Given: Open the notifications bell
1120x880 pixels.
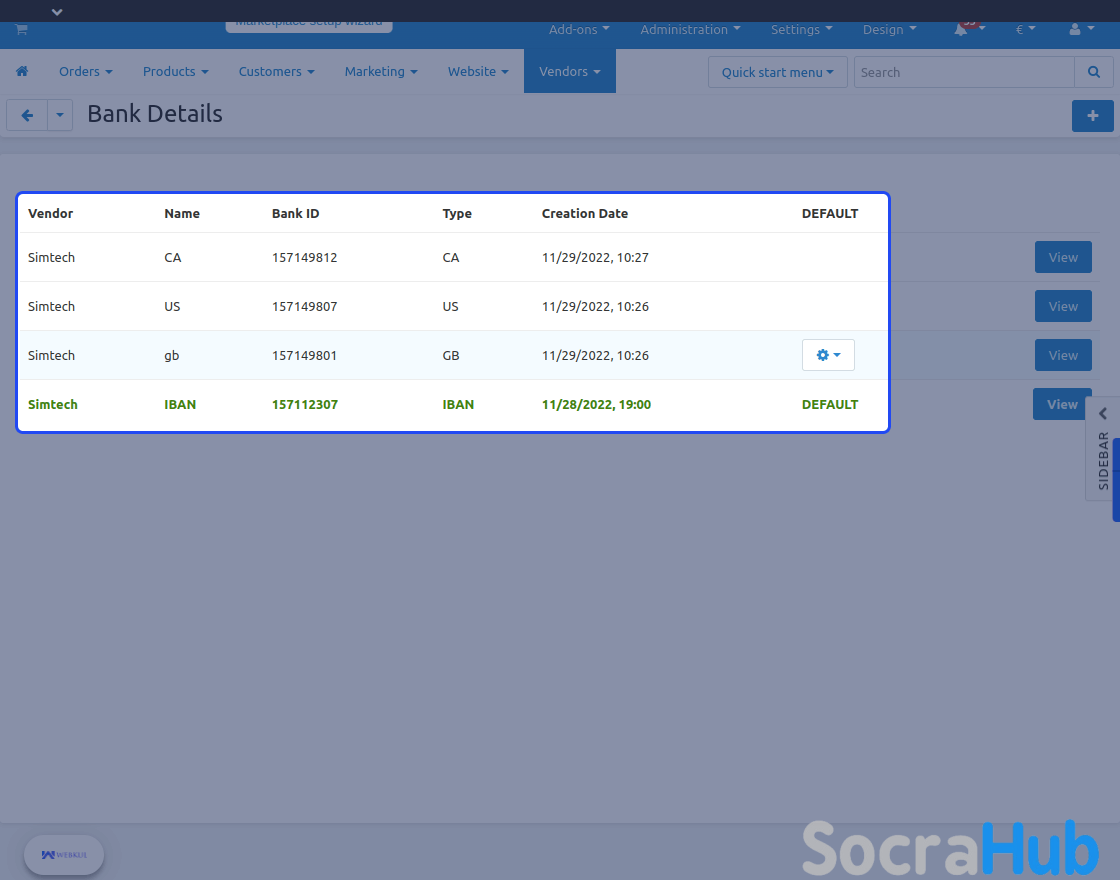Looking at the screenshot, I should pyautogui.click(x=961, y=30).
